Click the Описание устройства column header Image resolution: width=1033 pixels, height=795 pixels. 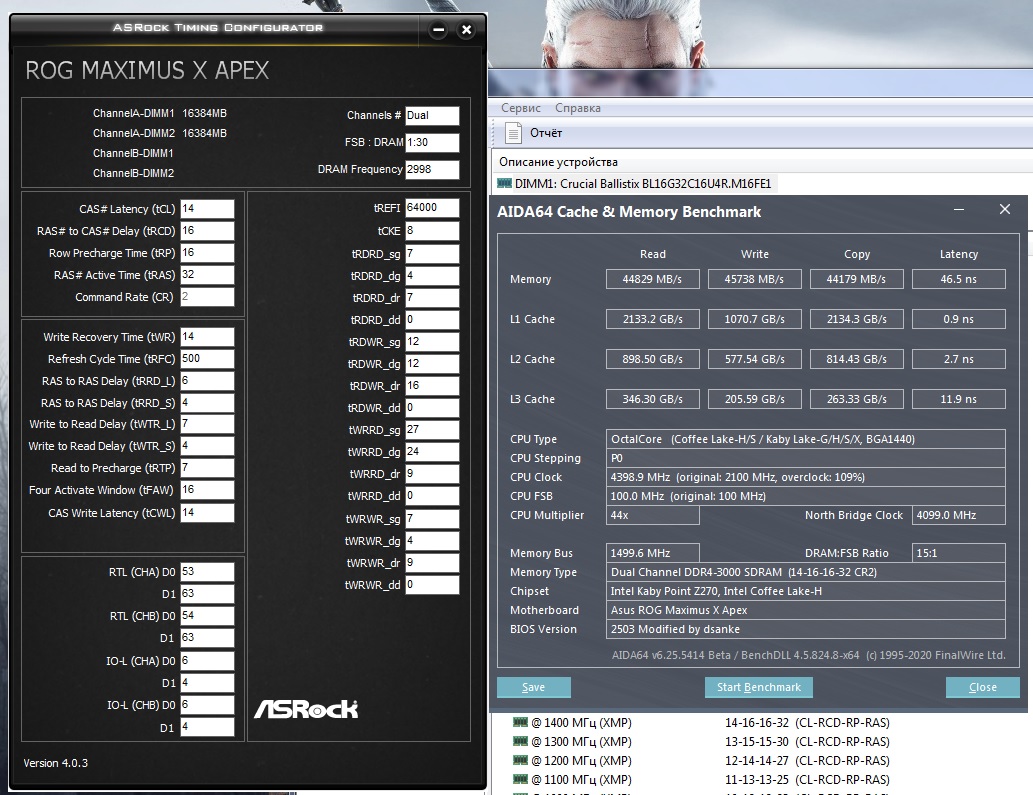tap(558, 162)
